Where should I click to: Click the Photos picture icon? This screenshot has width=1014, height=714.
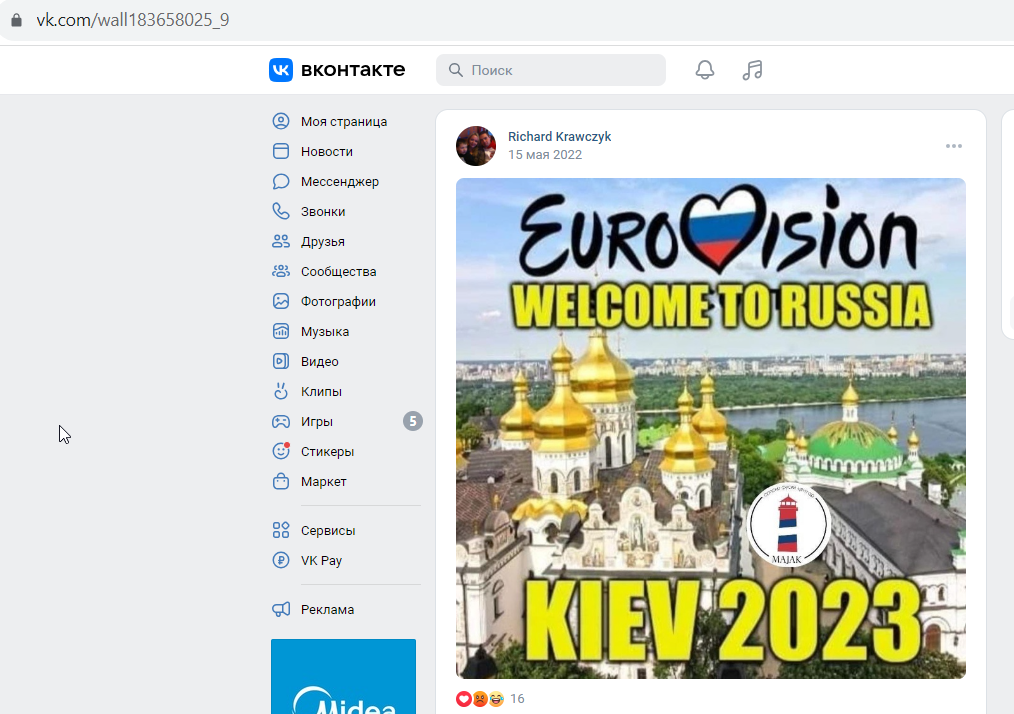[281, 301]
